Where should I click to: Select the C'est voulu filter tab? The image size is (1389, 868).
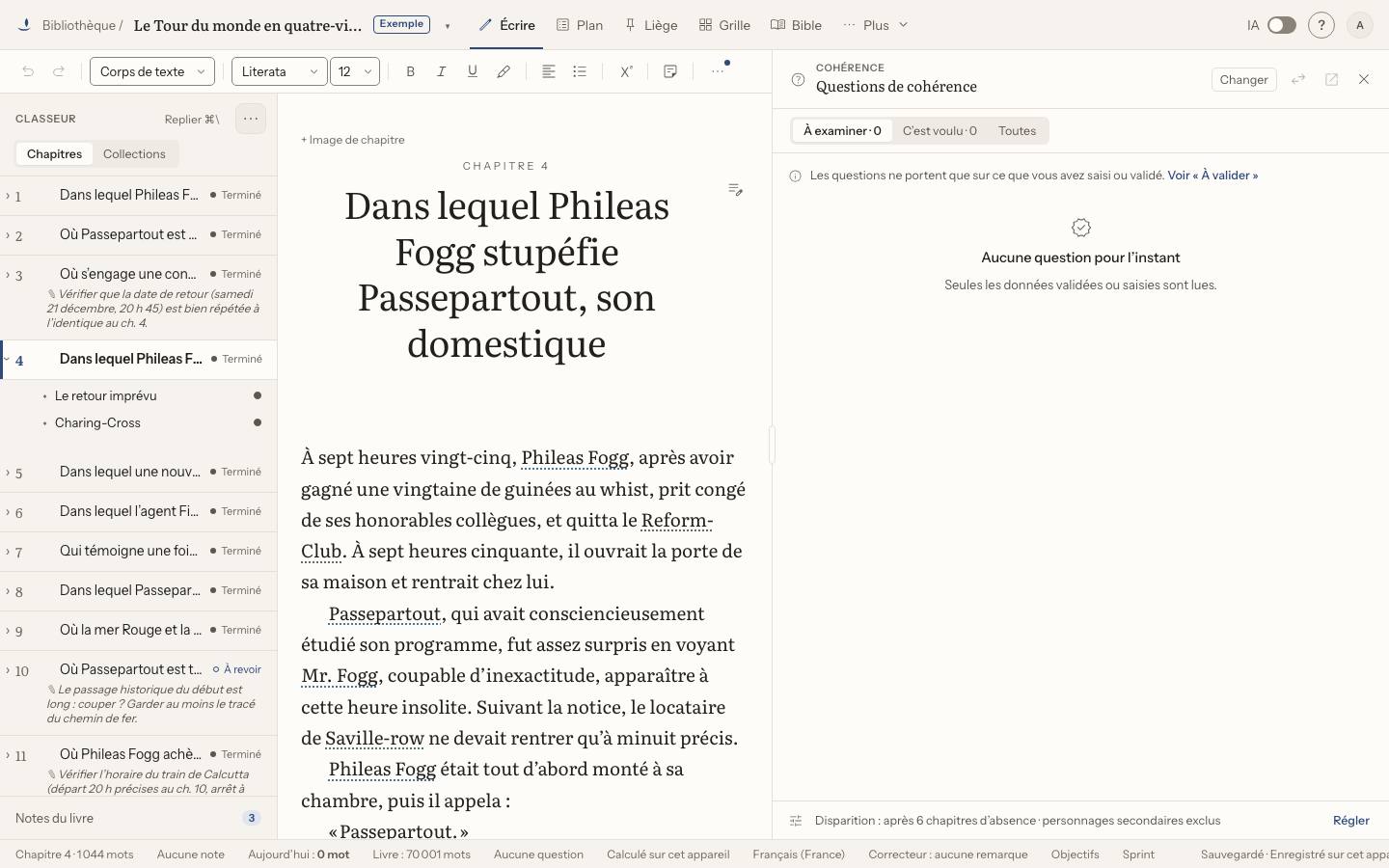[x=940, y=131]
